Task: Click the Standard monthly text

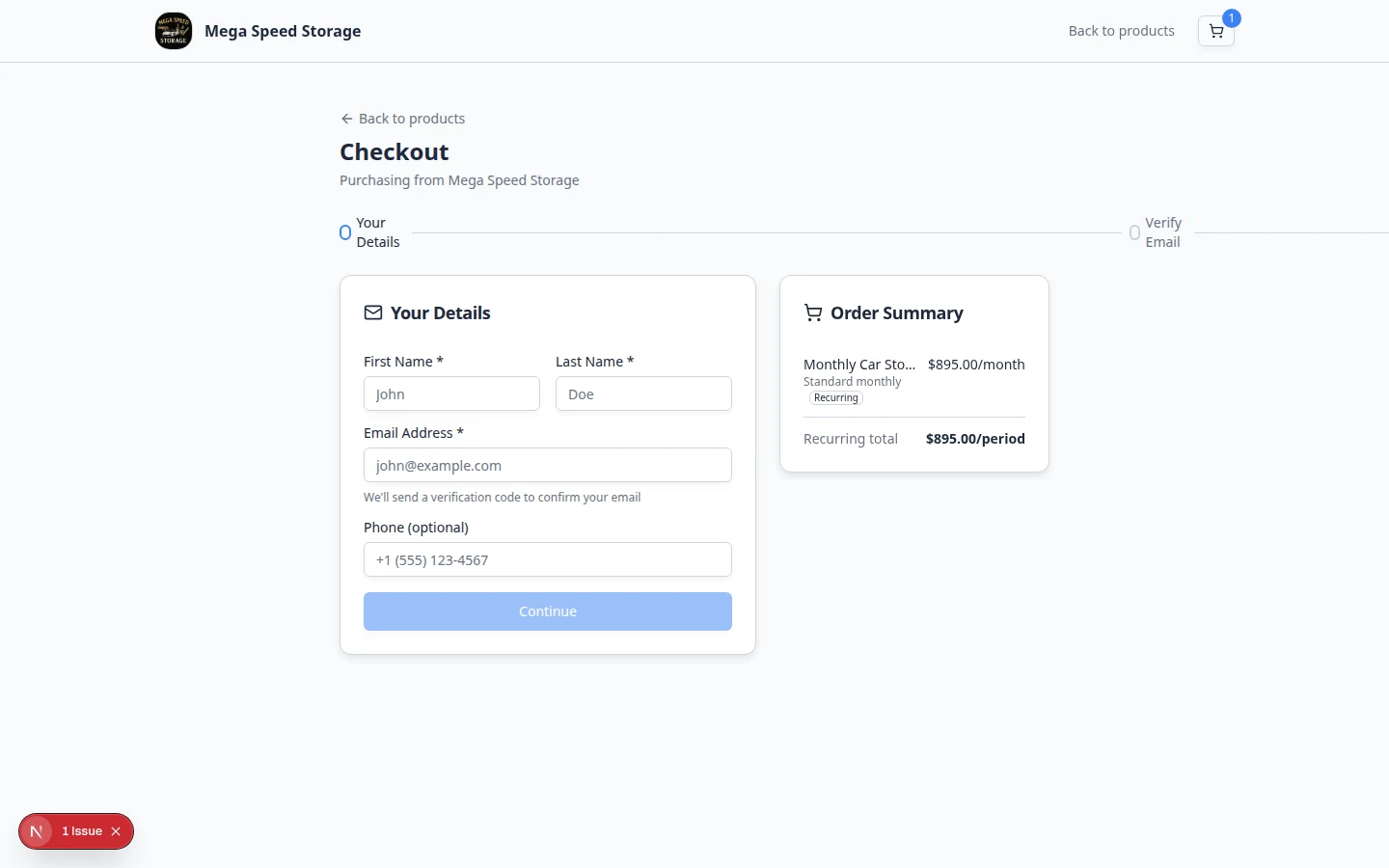Action: (853, 382)
